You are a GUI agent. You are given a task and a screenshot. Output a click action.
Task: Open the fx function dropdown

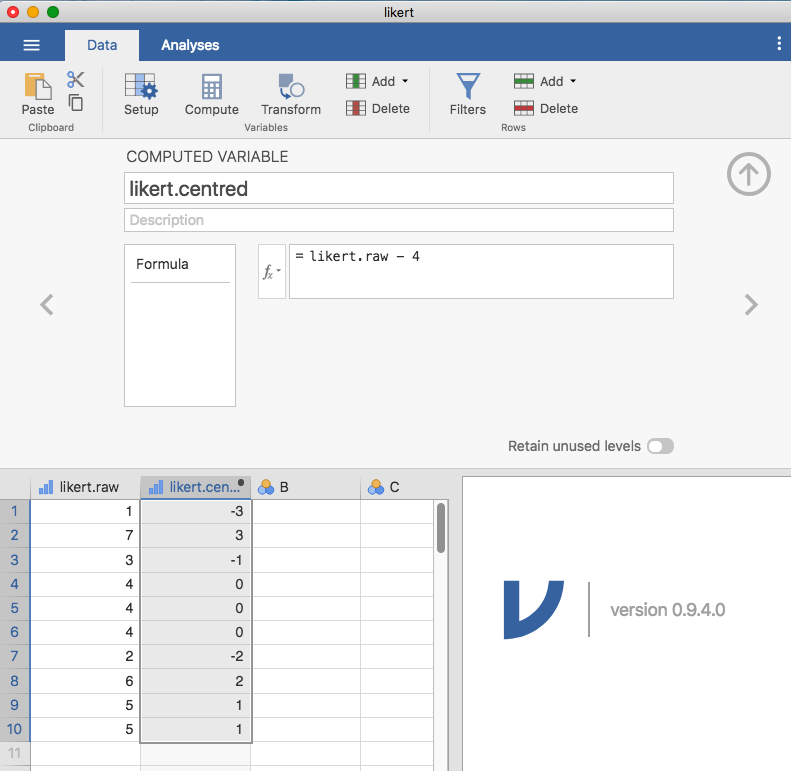(272, 272)
